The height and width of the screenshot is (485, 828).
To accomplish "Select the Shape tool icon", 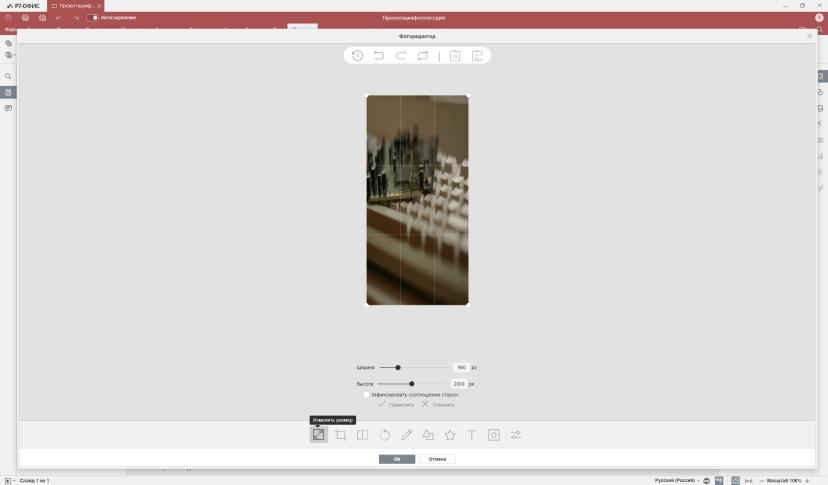I will click(x=428, y=435).
